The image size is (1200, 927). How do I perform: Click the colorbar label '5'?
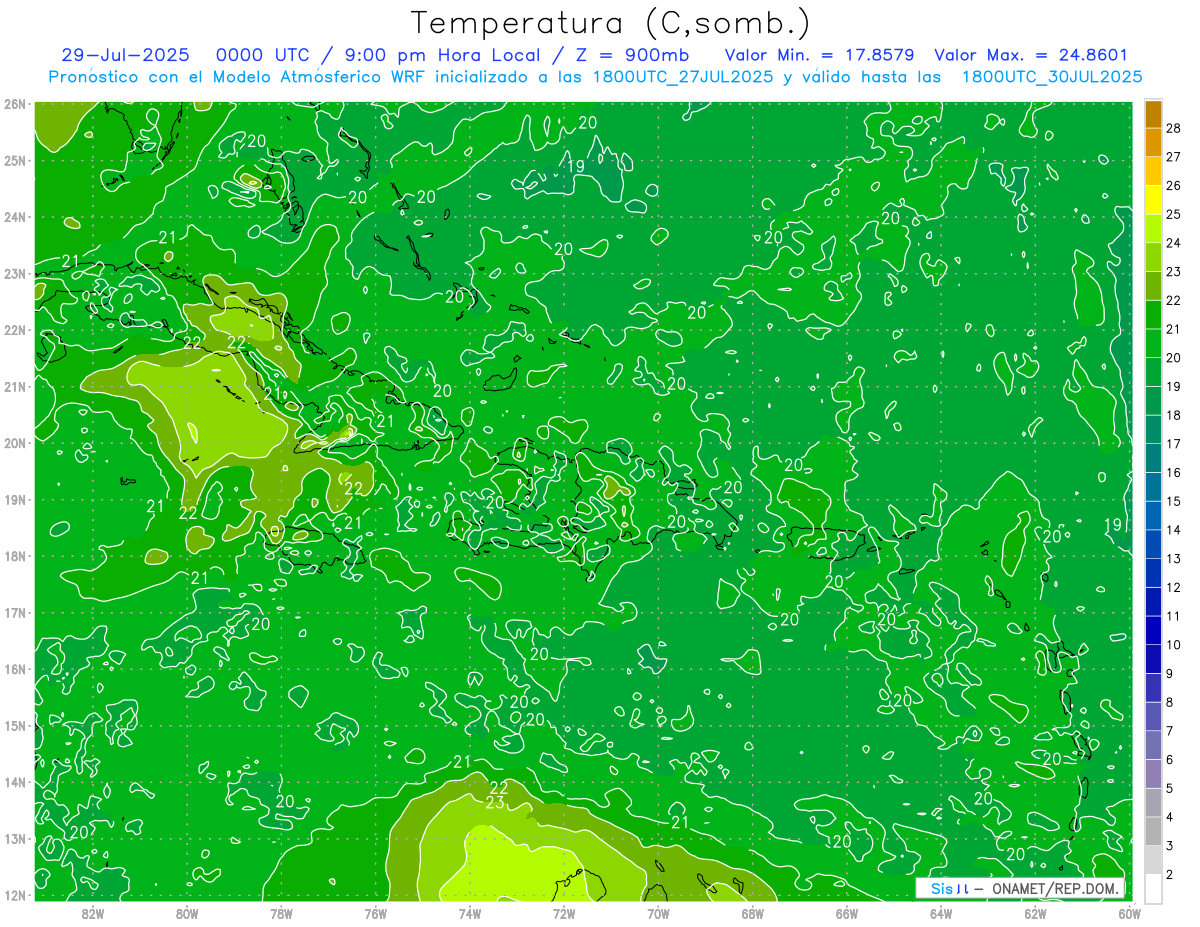pos(1170,789)
